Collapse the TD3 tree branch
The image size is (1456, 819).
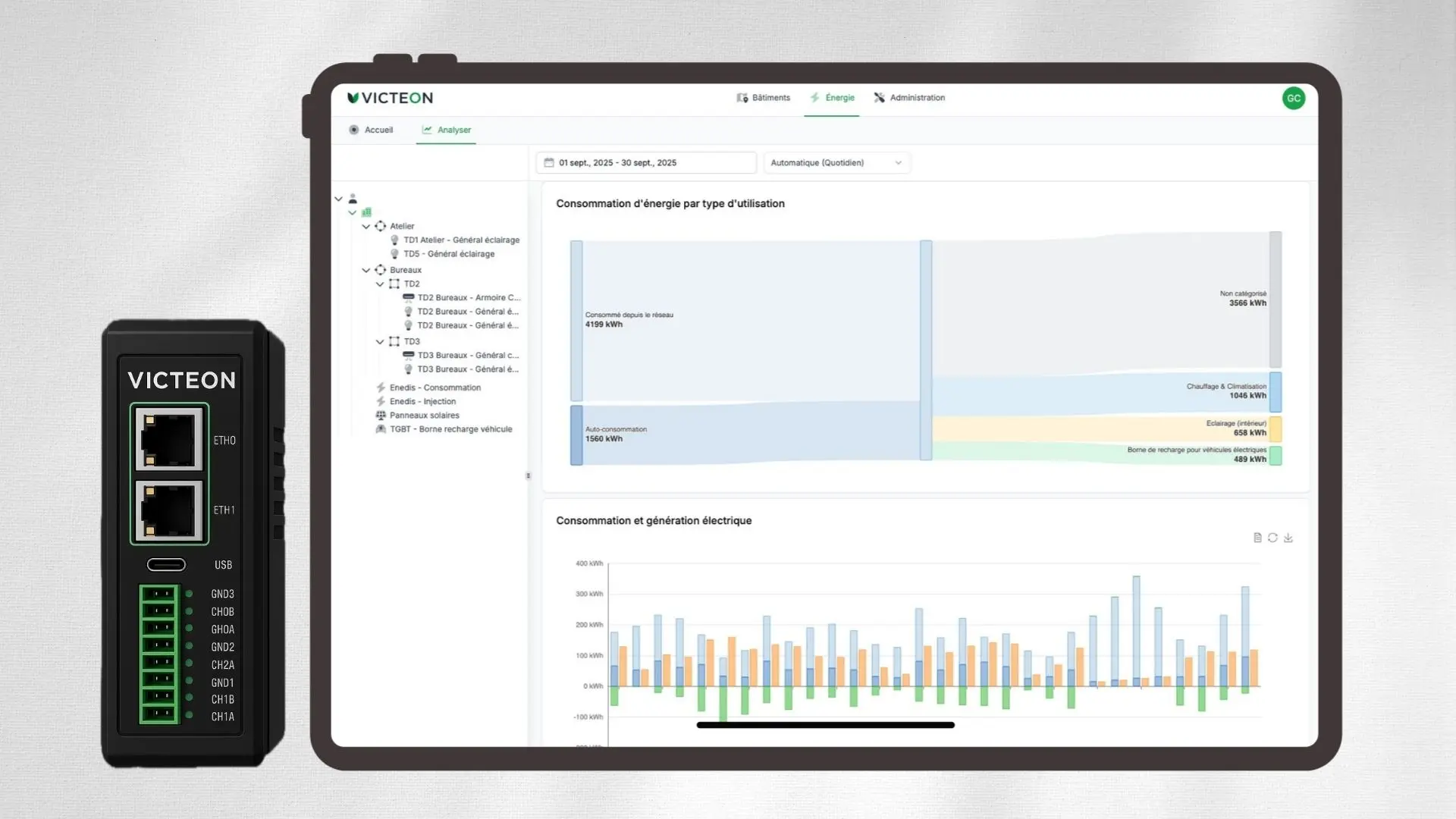pyautogui.click(x=380, y=341)
